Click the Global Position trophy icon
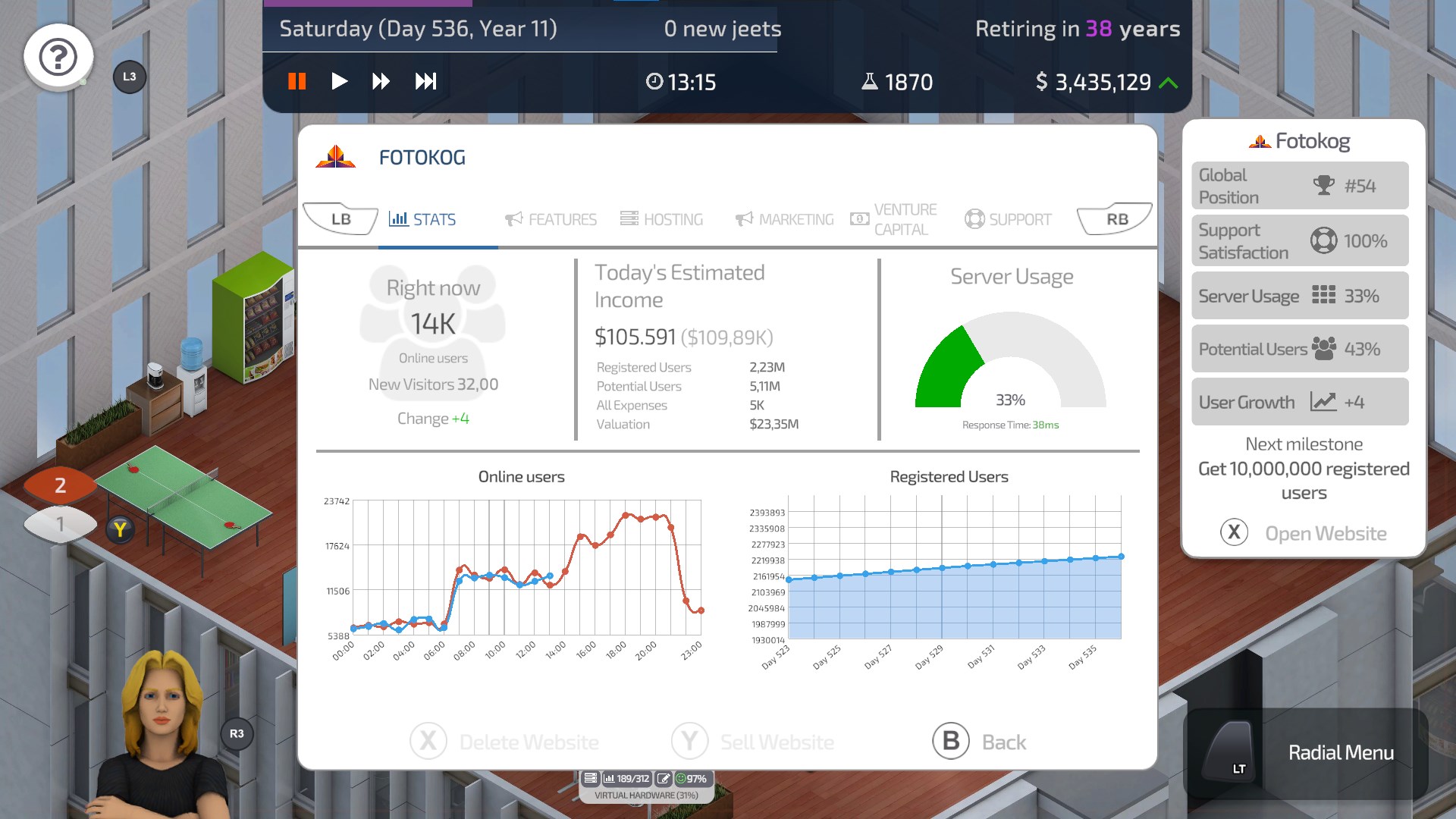1456x819 pixels. [x=1324, y=185]
